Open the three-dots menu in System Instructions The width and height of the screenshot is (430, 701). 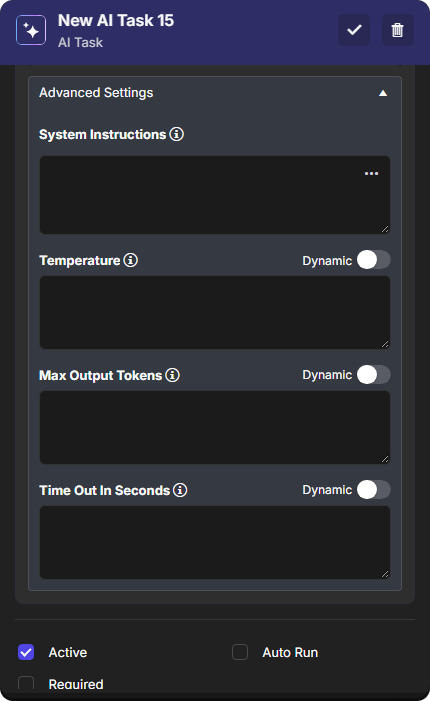click(x=371, y=173)
